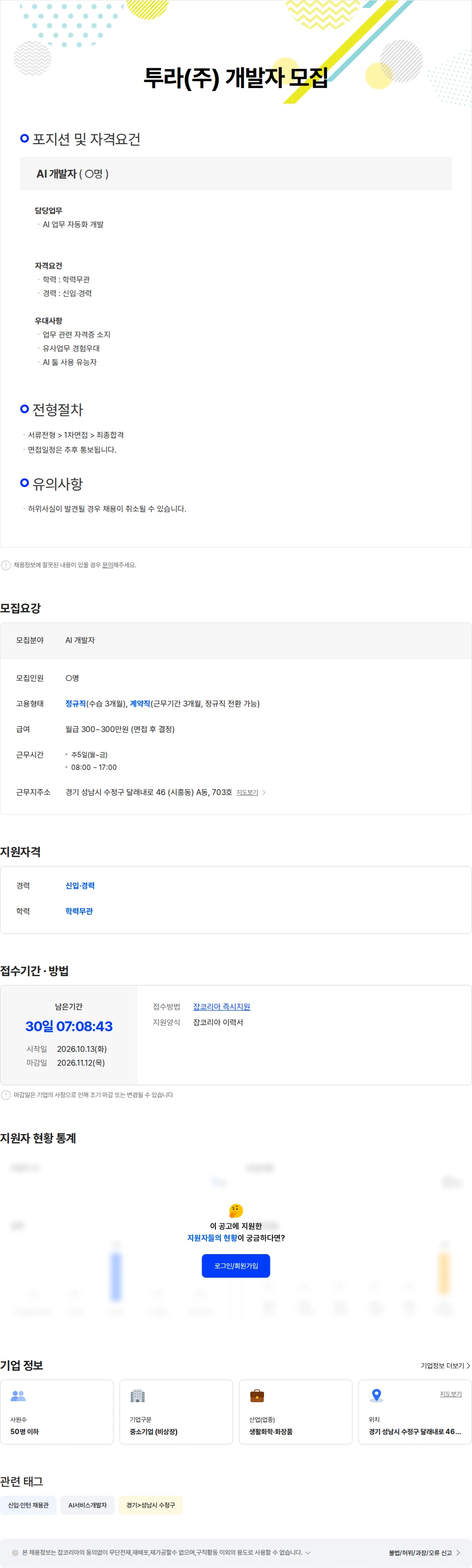Click the 지원자 현황 통계 heading
Image resolution: width=472 pixels, height=1568 pixels.
tap(38, 1138)
